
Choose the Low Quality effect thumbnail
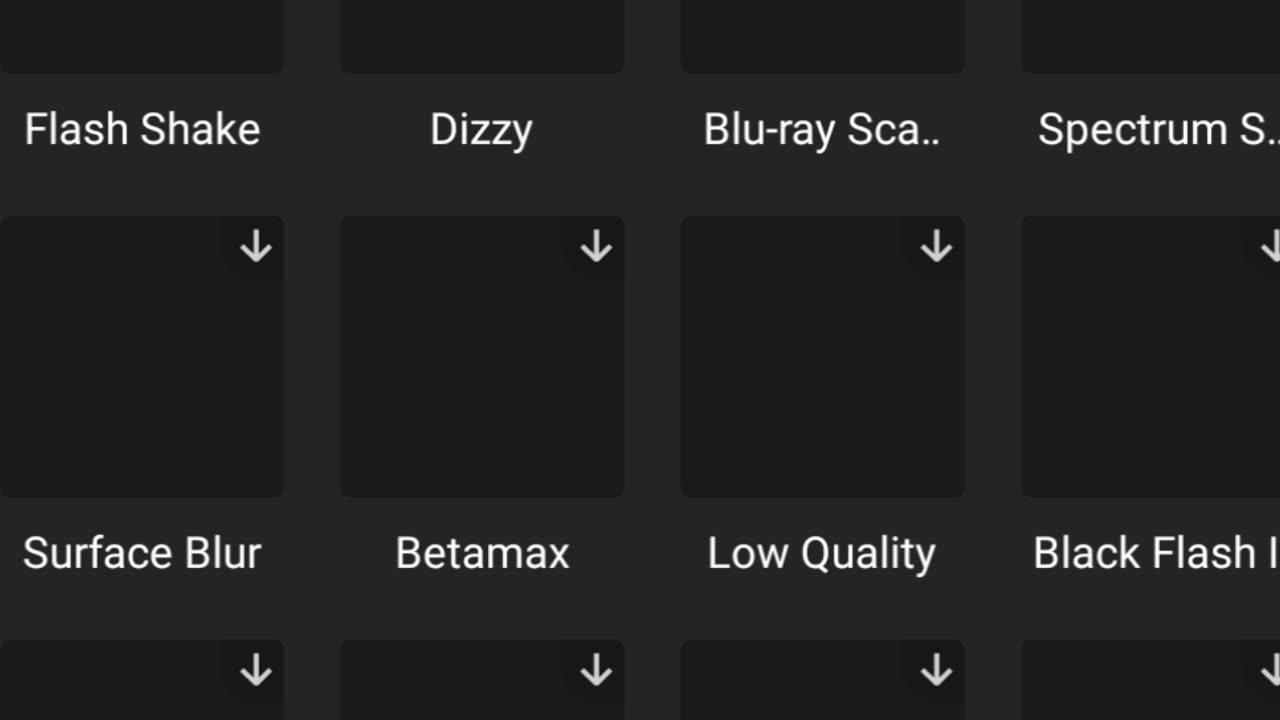point(822,357)
